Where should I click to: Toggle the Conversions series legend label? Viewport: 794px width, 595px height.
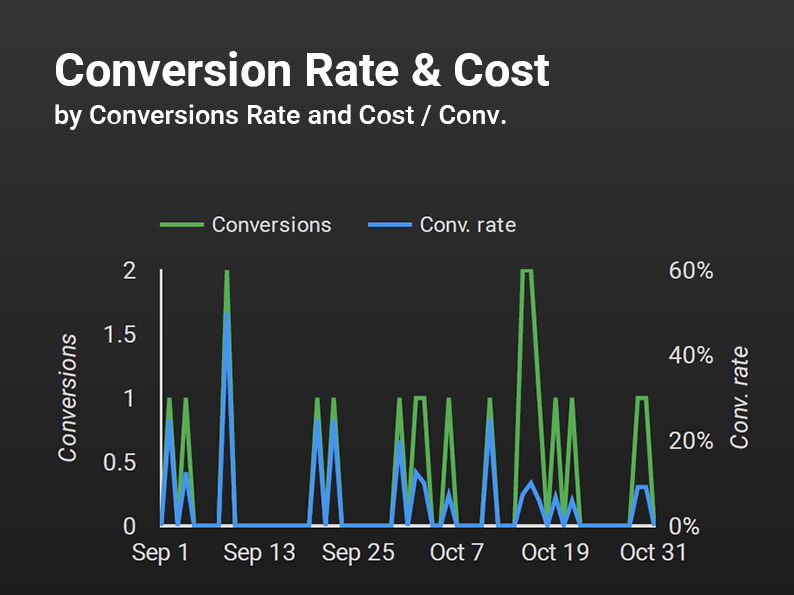click(x=271, y=225)
